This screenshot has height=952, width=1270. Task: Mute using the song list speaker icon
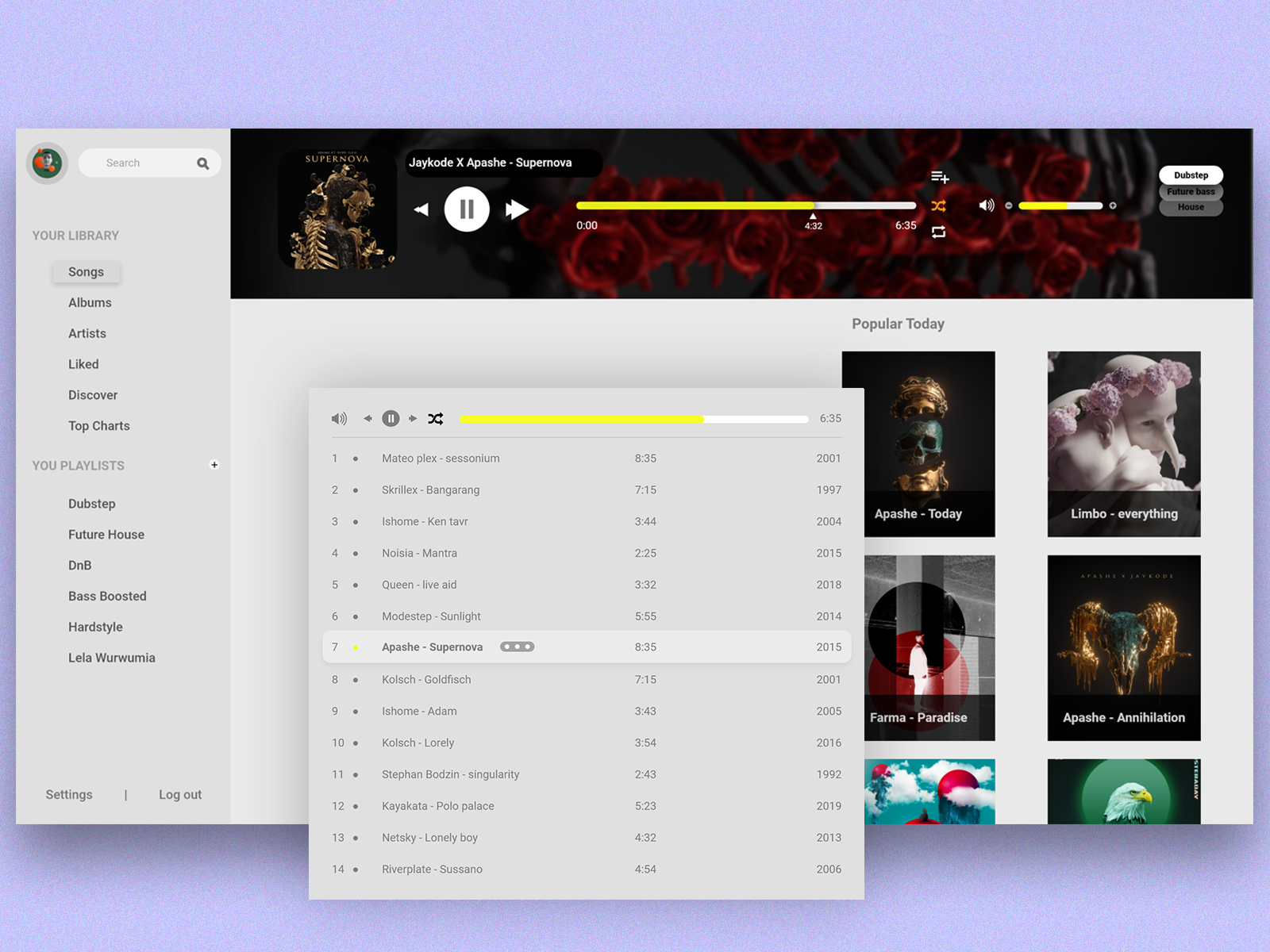[339, 418]
